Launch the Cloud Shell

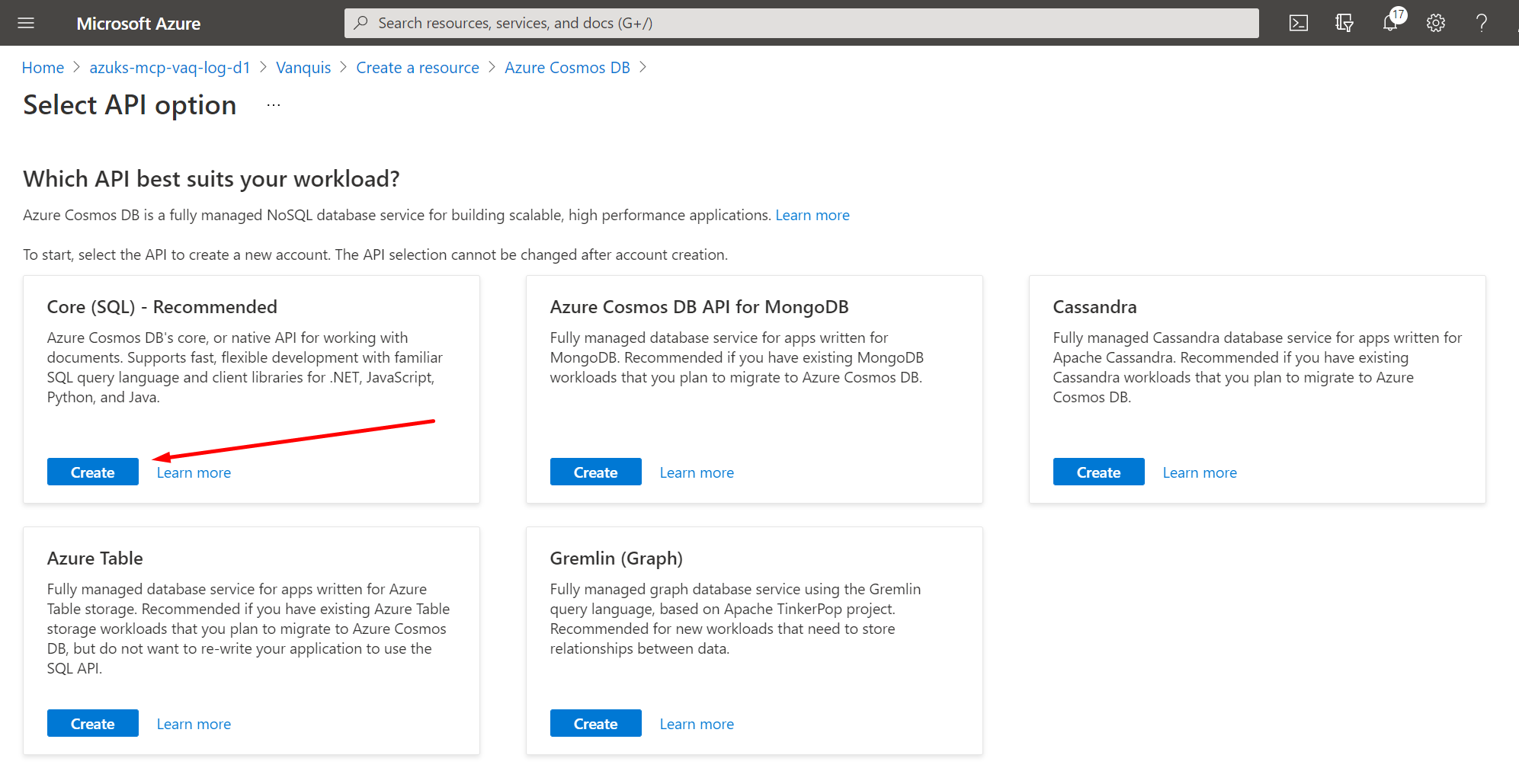(1298, 23)
